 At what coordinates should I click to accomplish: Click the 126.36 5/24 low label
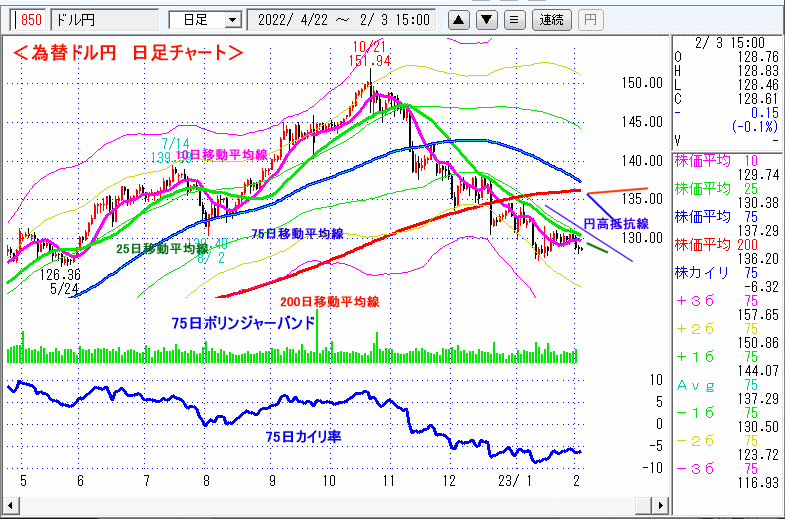pos(61,282)
